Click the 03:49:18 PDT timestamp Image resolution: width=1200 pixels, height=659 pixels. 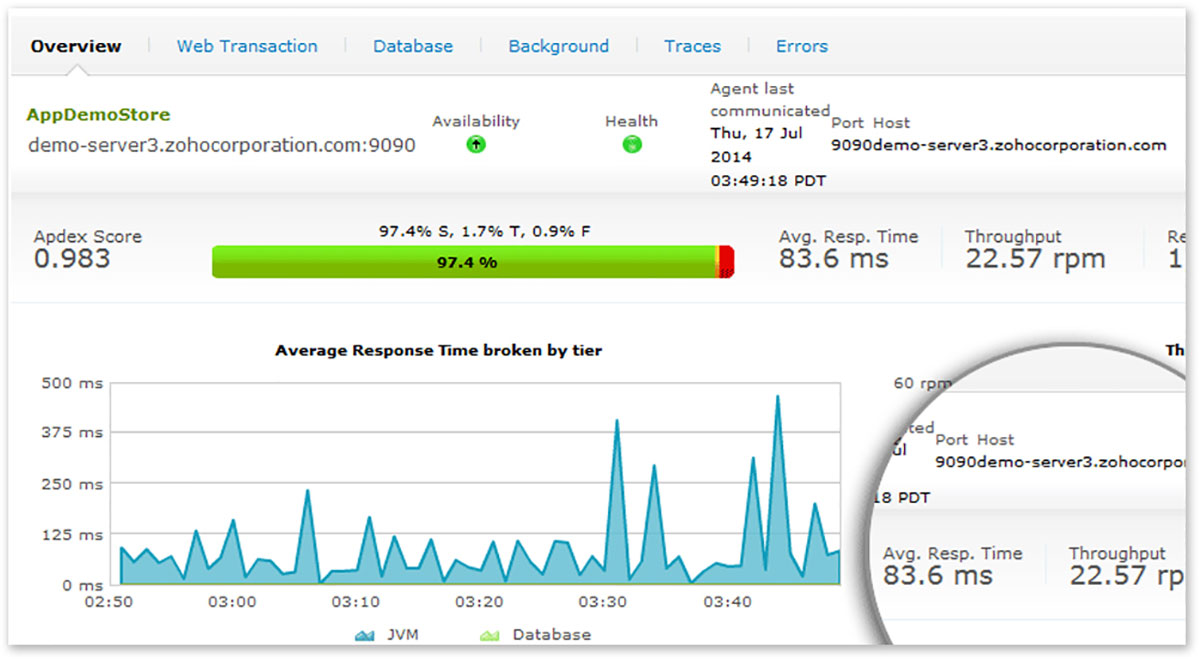coord(768,180)
